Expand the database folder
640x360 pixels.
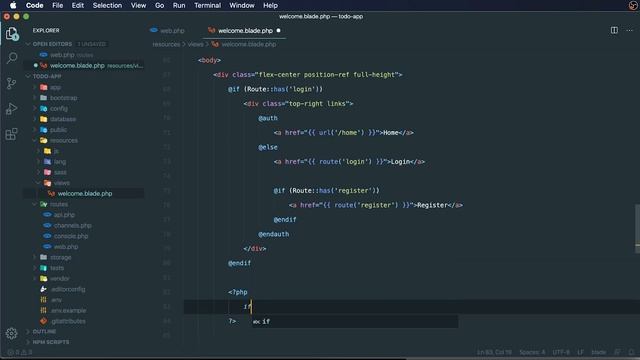[x=35, y=119]
